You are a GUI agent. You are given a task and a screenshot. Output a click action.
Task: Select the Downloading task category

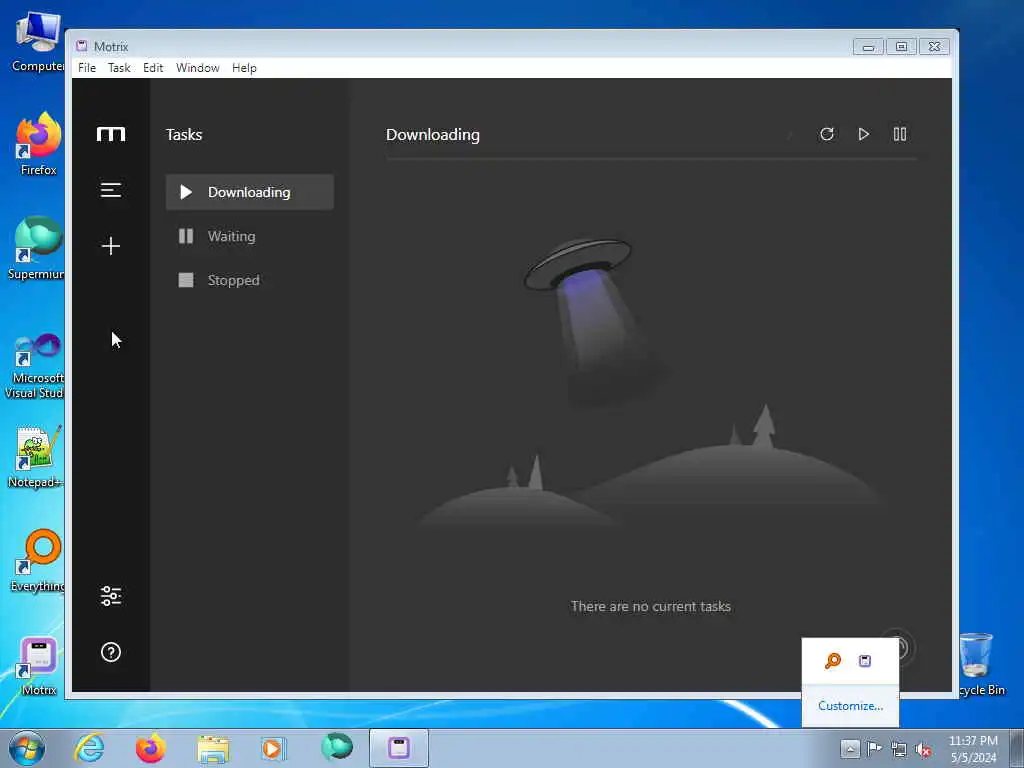pos(249,192)
